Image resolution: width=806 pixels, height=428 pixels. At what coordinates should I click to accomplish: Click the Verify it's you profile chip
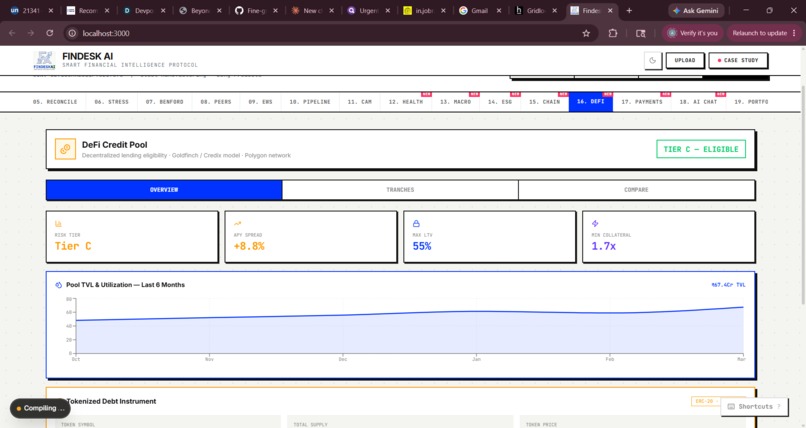[x=693, y=33]
